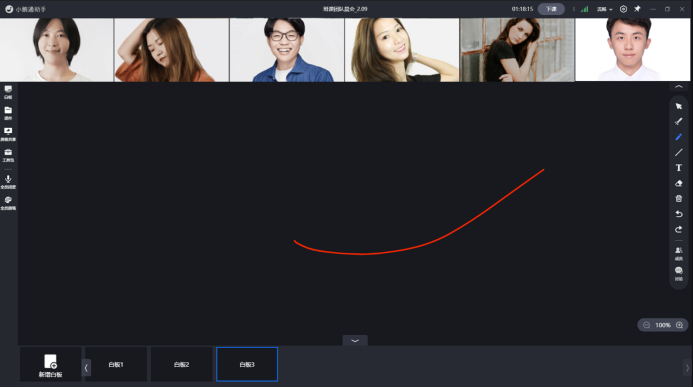Screen dimensions: 693x388
Task: Open the whiteboard panel in left sidebar
Action: [x=8, y=92]
